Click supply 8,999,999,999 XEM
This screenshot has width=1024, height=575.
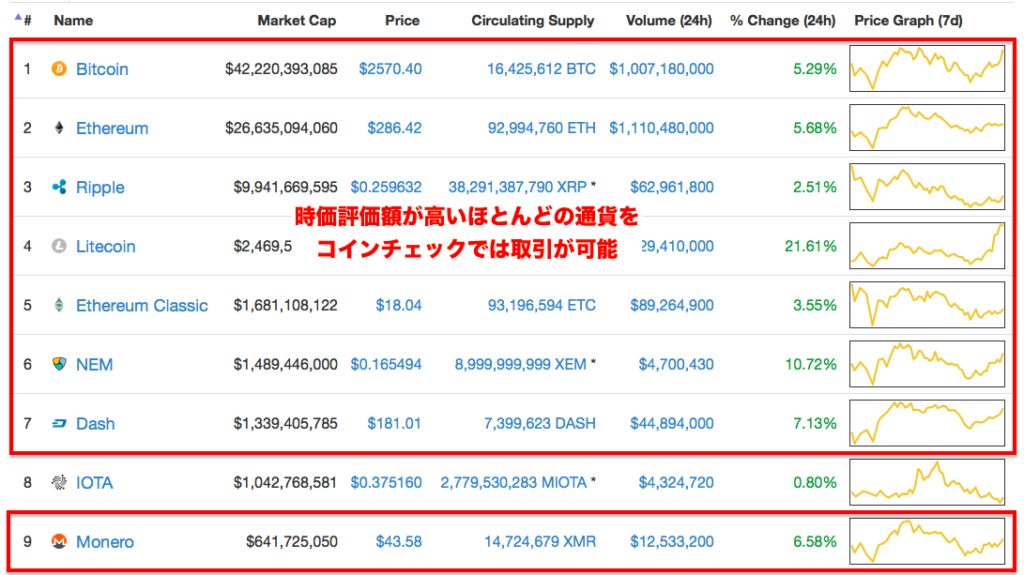pyautogui.click(x=520, y=365)
